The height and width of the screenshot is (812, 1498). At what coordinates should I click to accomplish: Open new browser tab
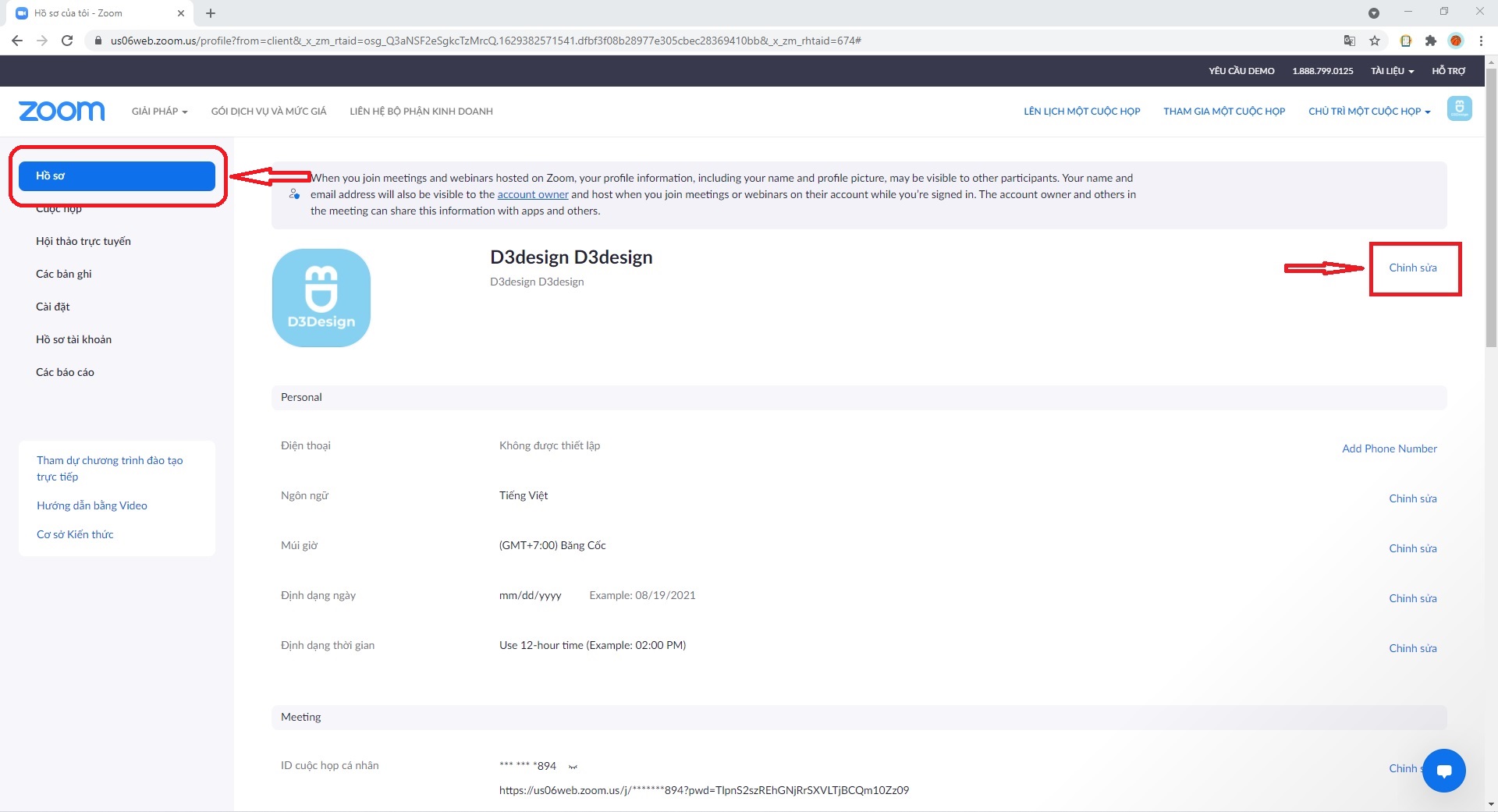(x=211, y=13)
